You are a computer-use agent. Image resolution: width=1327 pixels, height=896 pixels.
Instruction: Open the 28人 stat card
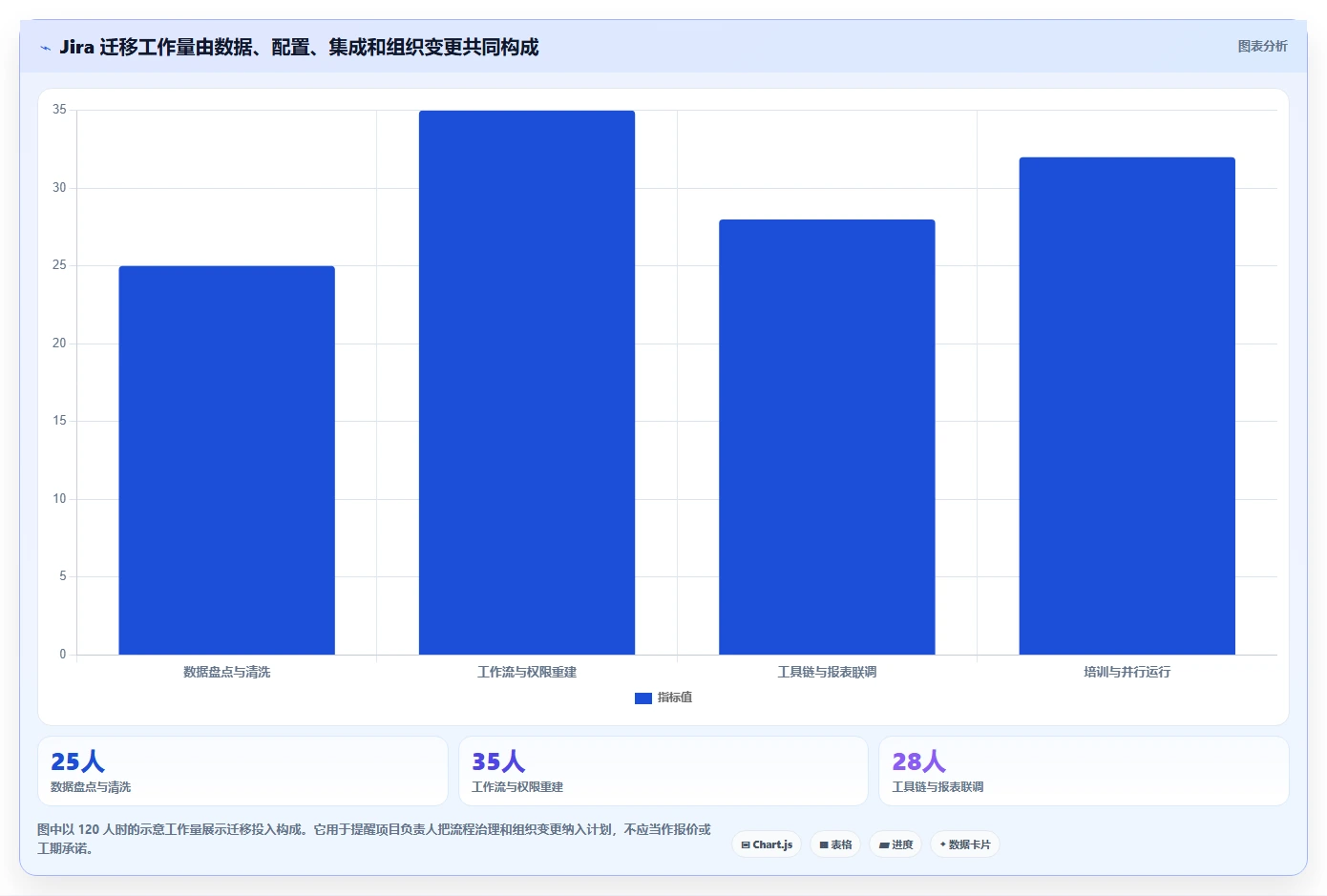(1084, 771)
